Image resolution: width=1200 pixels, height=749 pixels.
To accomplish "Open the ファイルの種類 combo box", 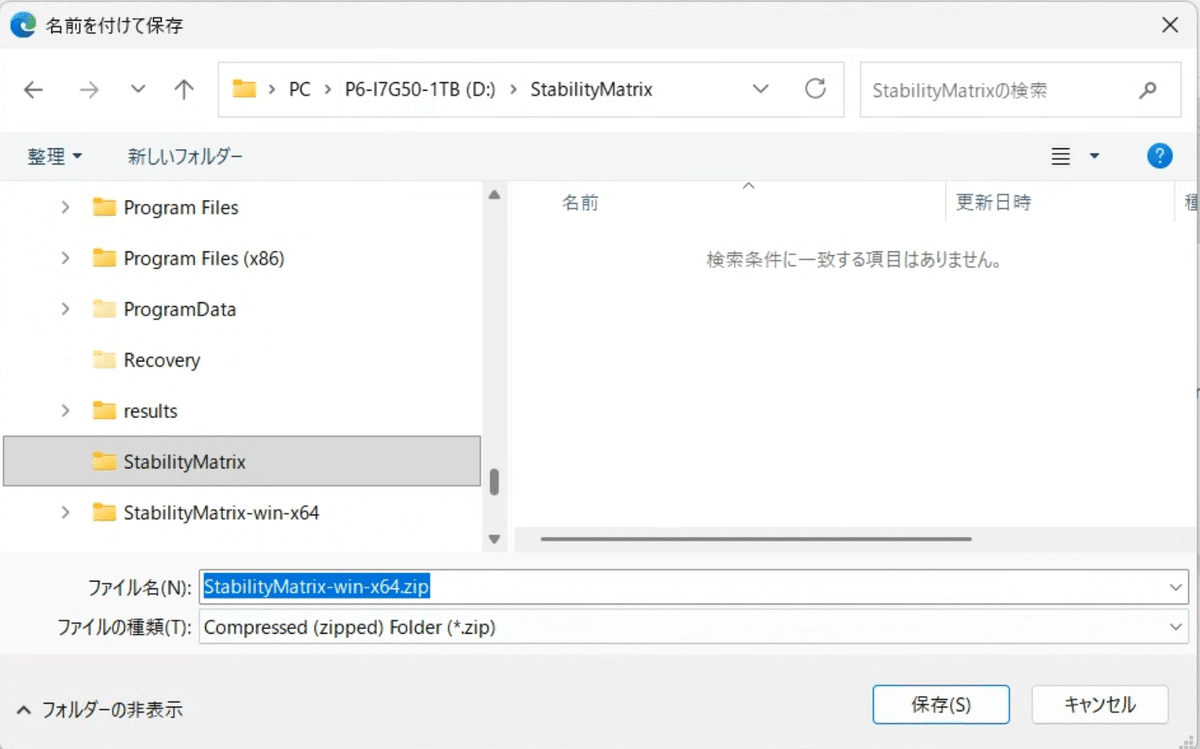I will pos(693,627).
